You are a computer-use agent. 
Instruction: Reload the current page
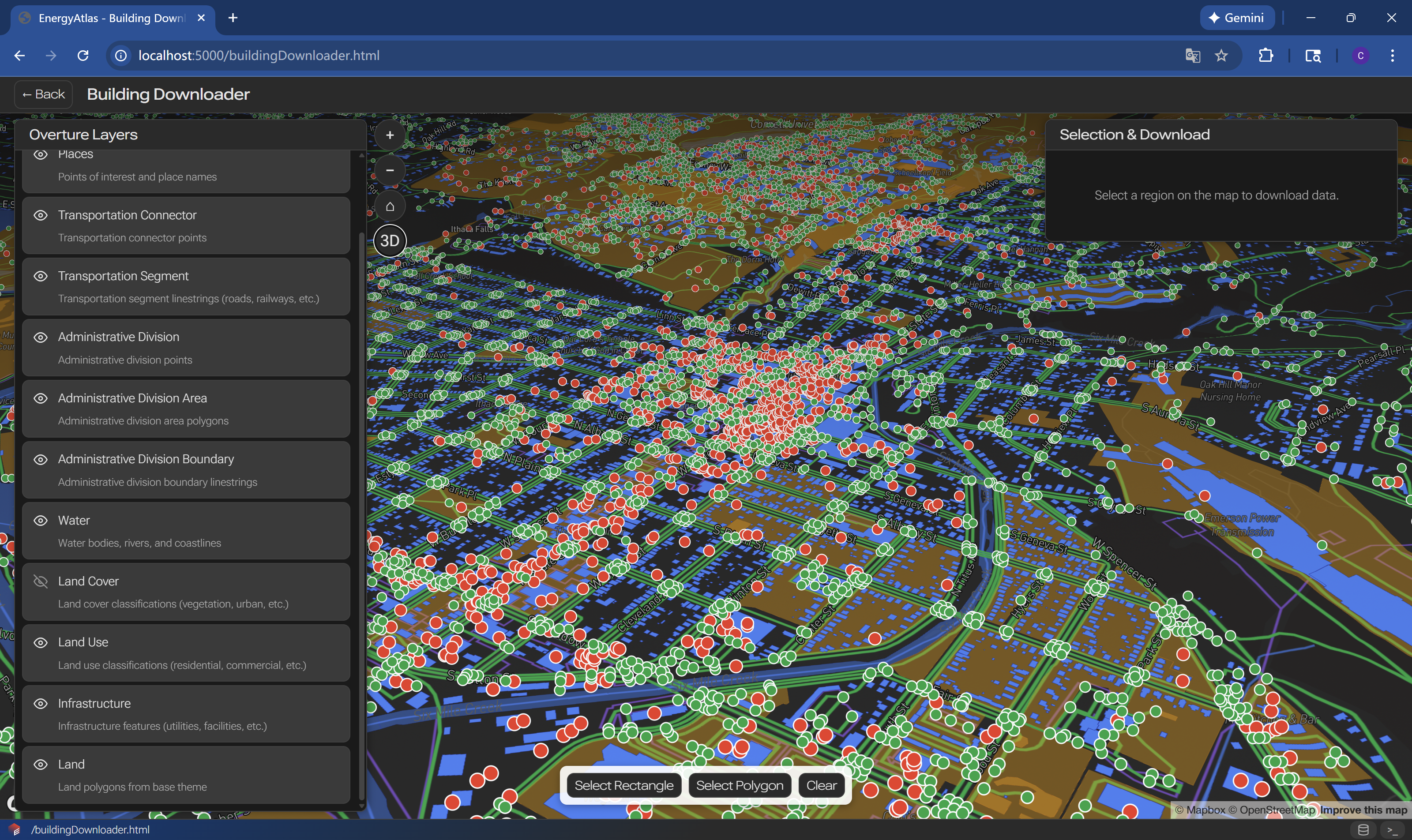(83, 56)
